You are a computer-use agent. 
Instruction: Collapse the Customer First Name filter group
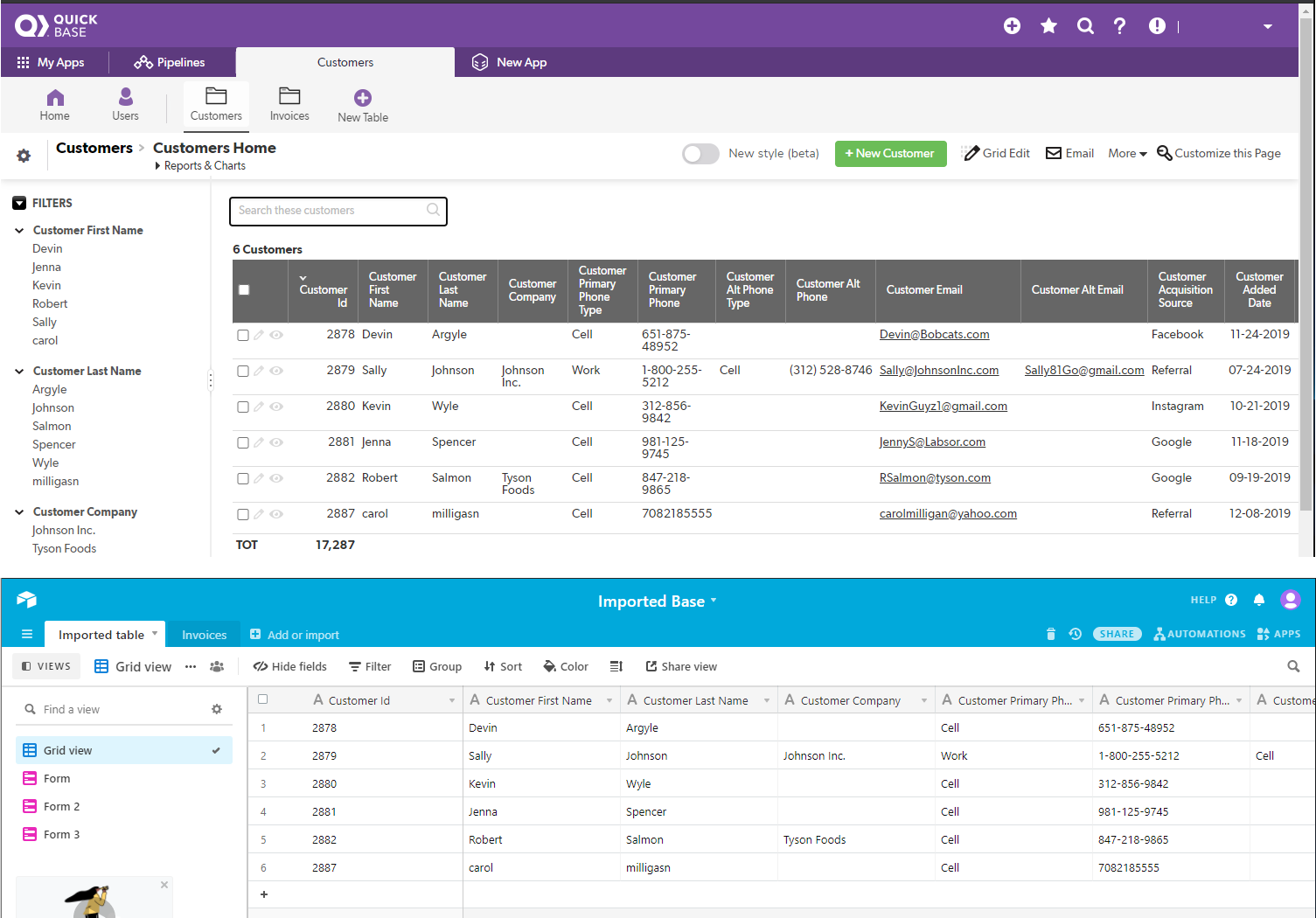pos(19,231)
